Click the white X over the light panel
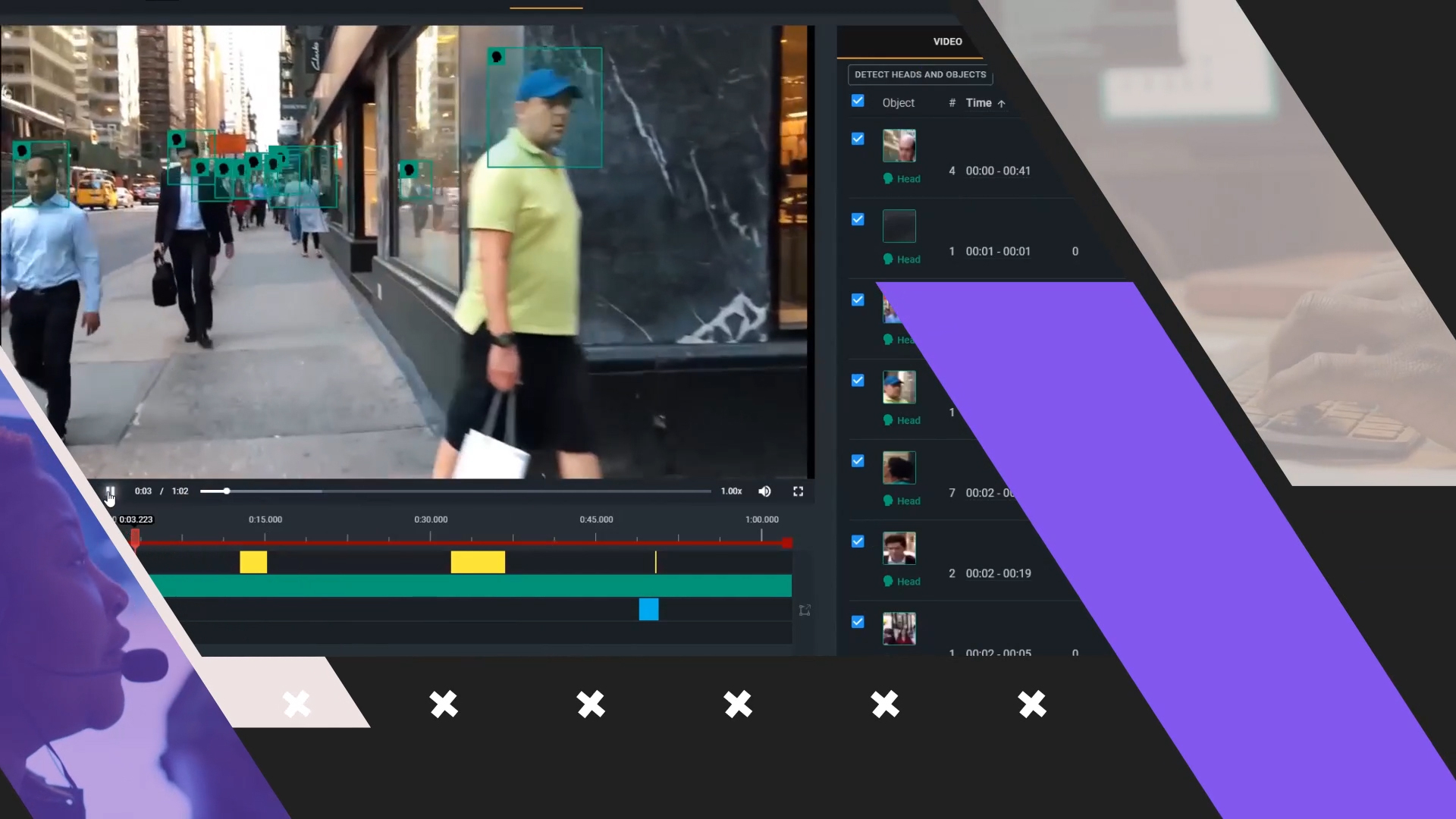 (297, 704)
